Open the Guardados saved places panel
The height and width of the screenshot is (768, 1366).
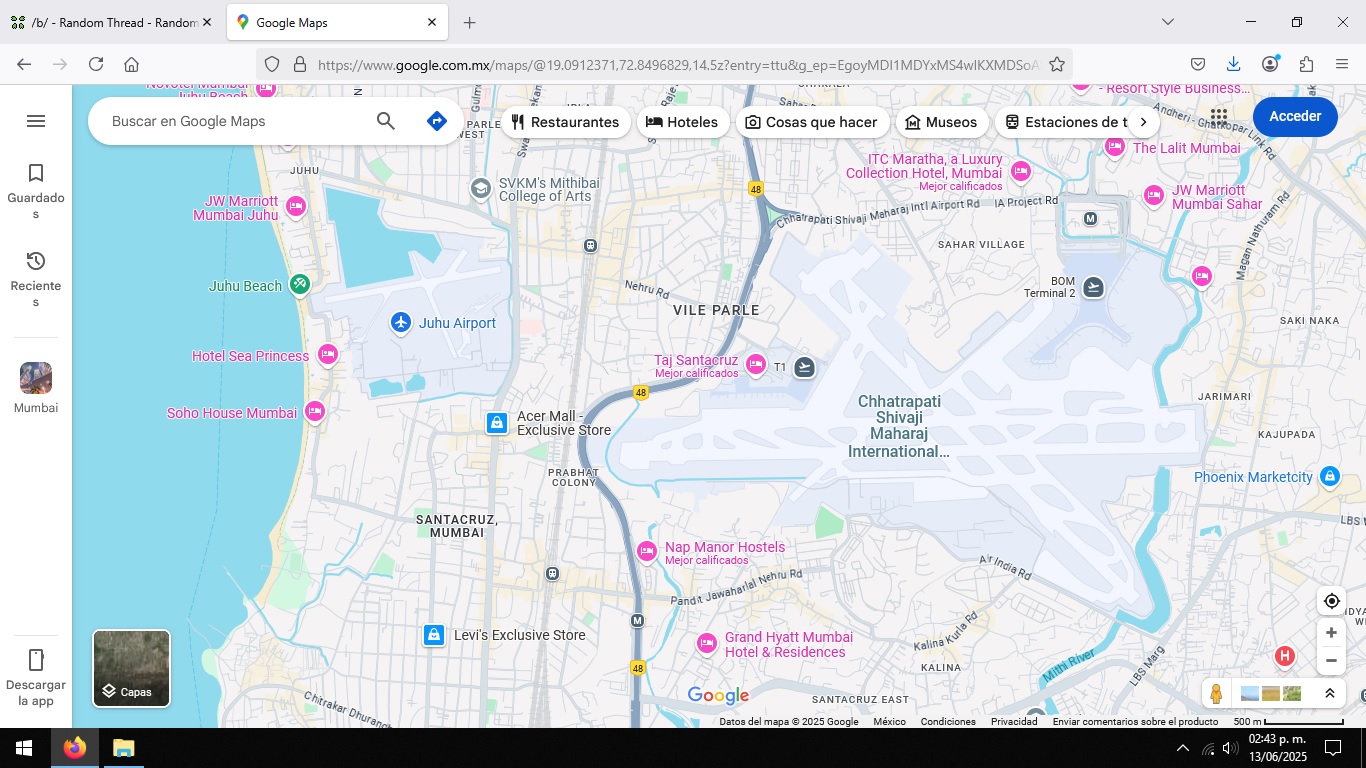[36, 192]
